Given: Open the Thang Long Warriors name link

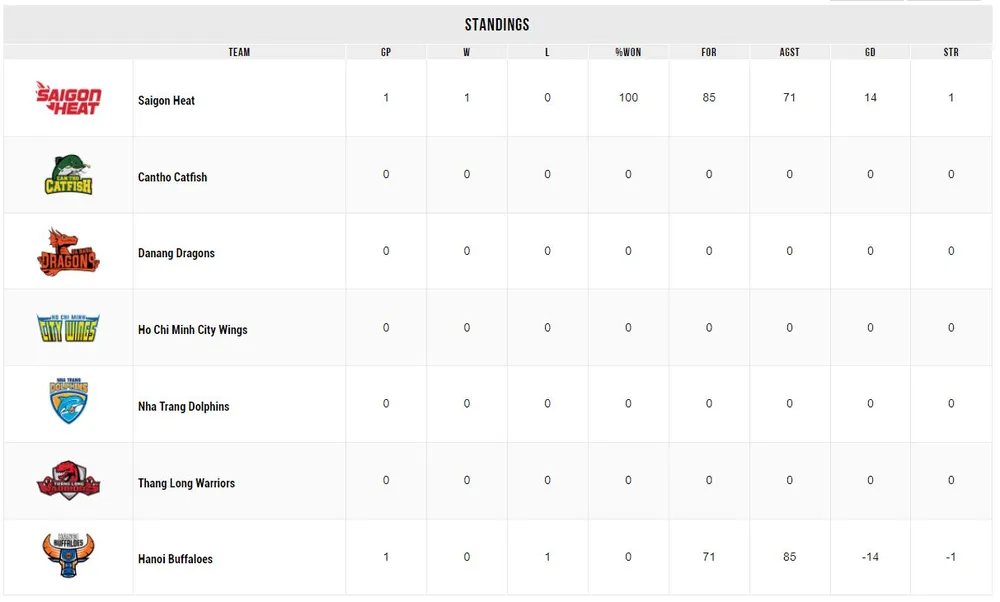Looking at the screenshot, I should point(186,483).
